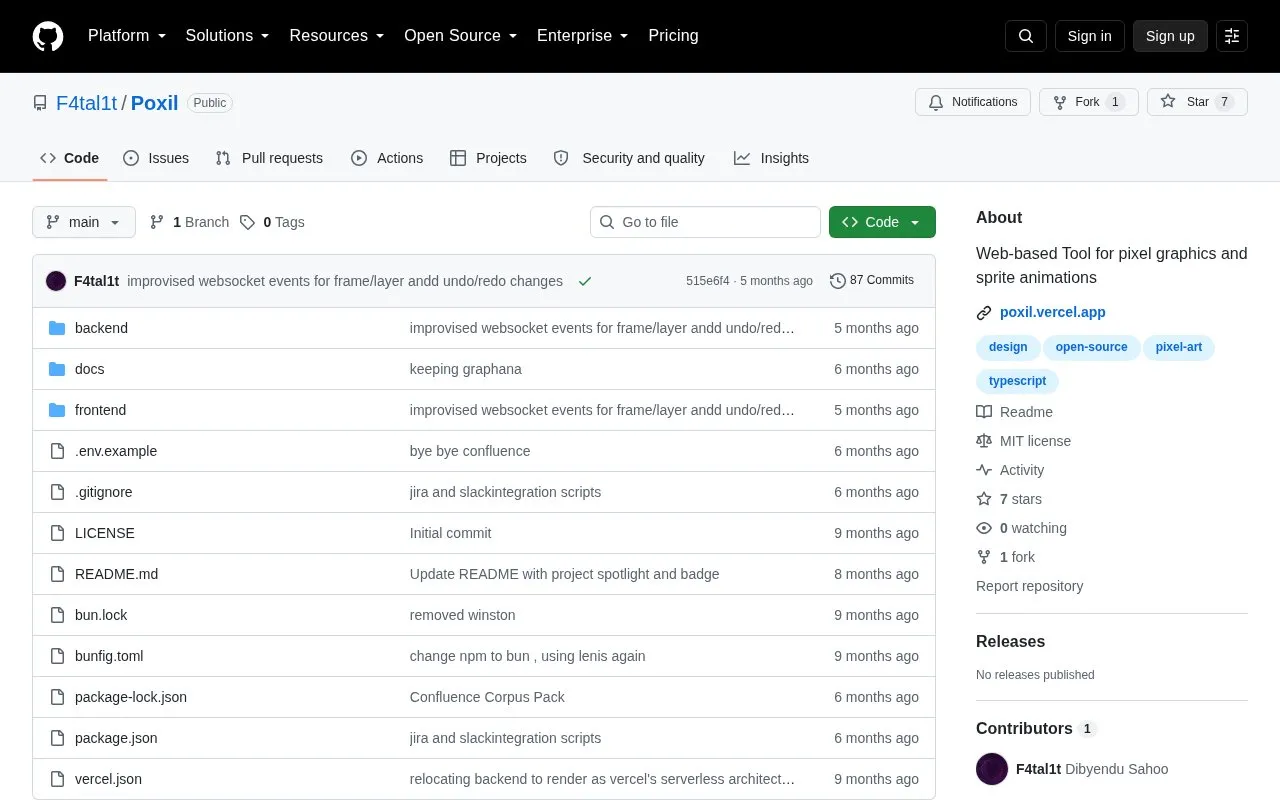This screenshot has width=1280, height=800.
Task: Click the Notifications bell button
Action: pos(973,102)
